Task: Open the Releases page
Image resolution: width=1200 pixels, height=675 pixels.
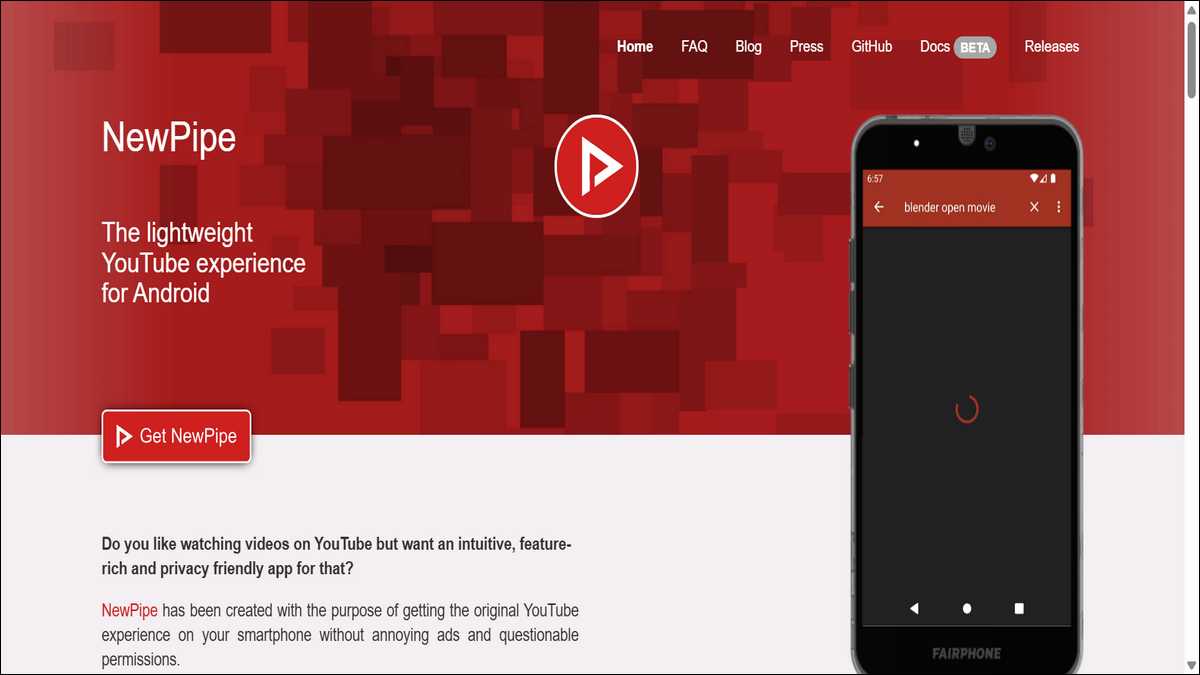Action: click(1052, 46)
